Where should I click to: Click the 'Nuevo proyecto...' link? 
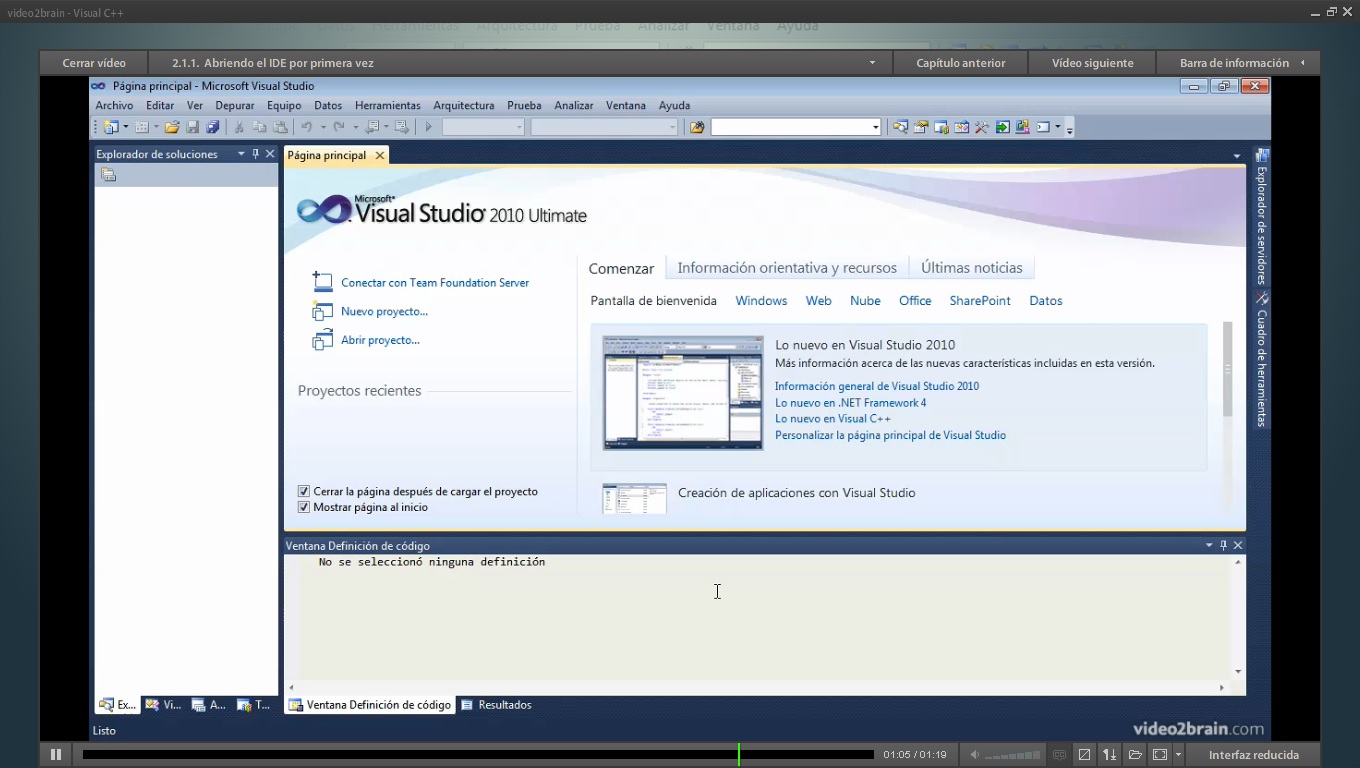pyautogui.click(x=384, y=312)
